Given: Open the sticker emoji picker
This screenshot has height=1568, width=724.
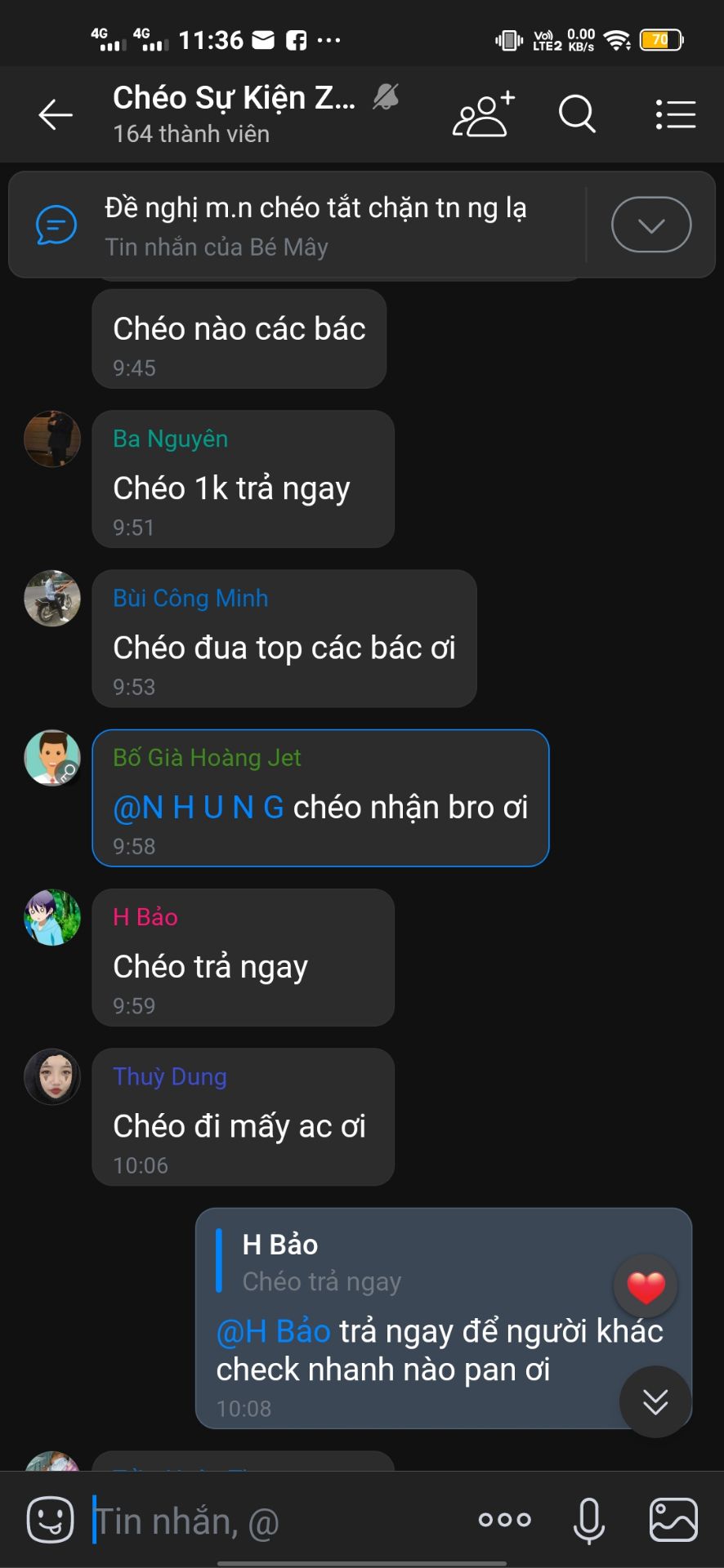Looking at the screenshot, I should [51, 1520].
